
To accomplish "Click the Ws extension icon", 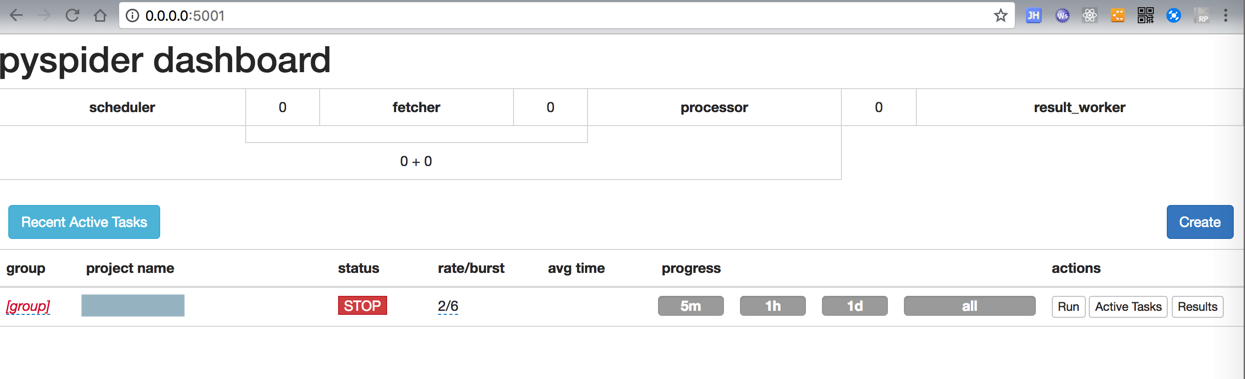I will click(1062, 15).
